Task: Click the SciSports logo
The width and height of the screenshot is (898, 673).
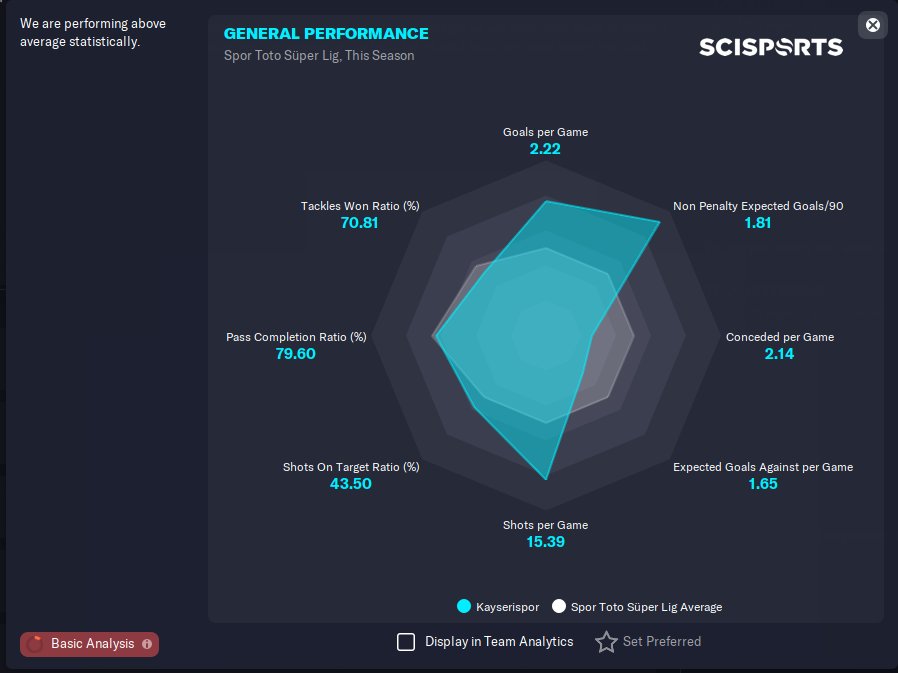Action: [x=771, y=47]
